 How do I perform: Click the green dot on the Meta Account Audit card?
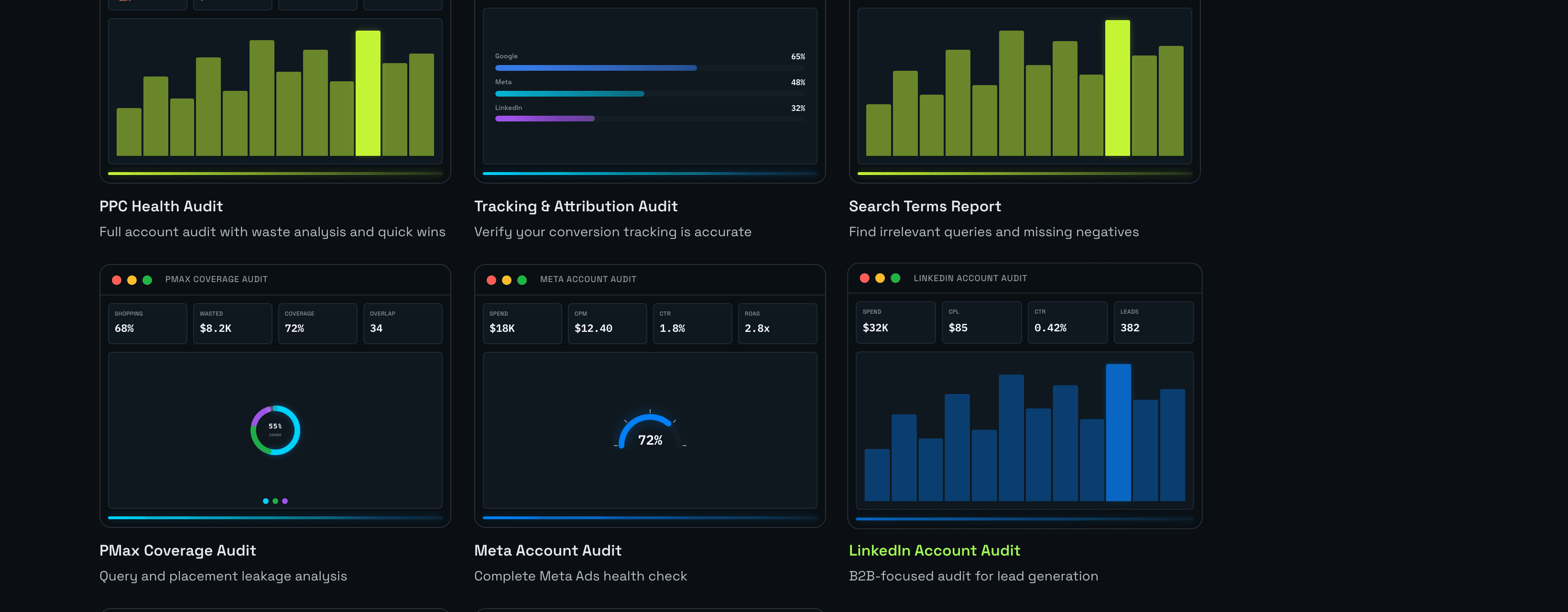pos(522,280)
